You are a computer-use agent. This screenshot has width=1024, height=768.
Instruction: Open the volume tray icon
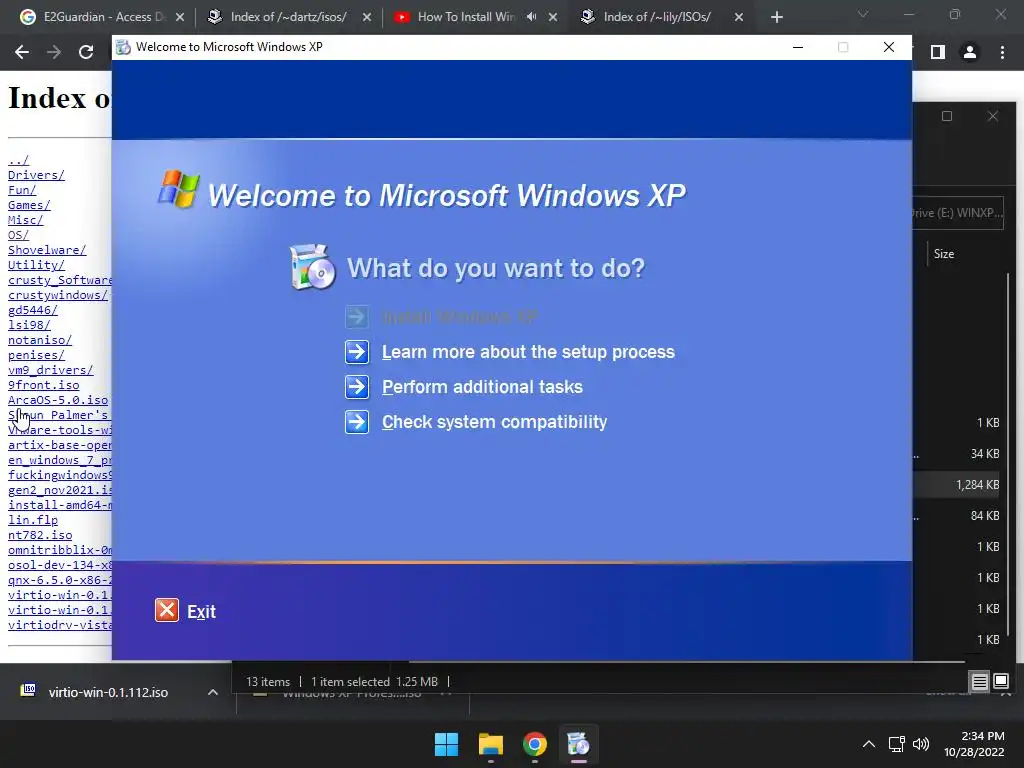click(x=921, y=744)
